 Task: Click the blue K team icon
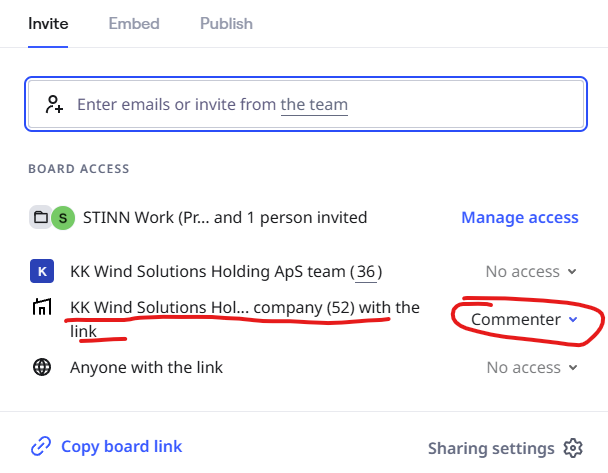pos(42,271)
